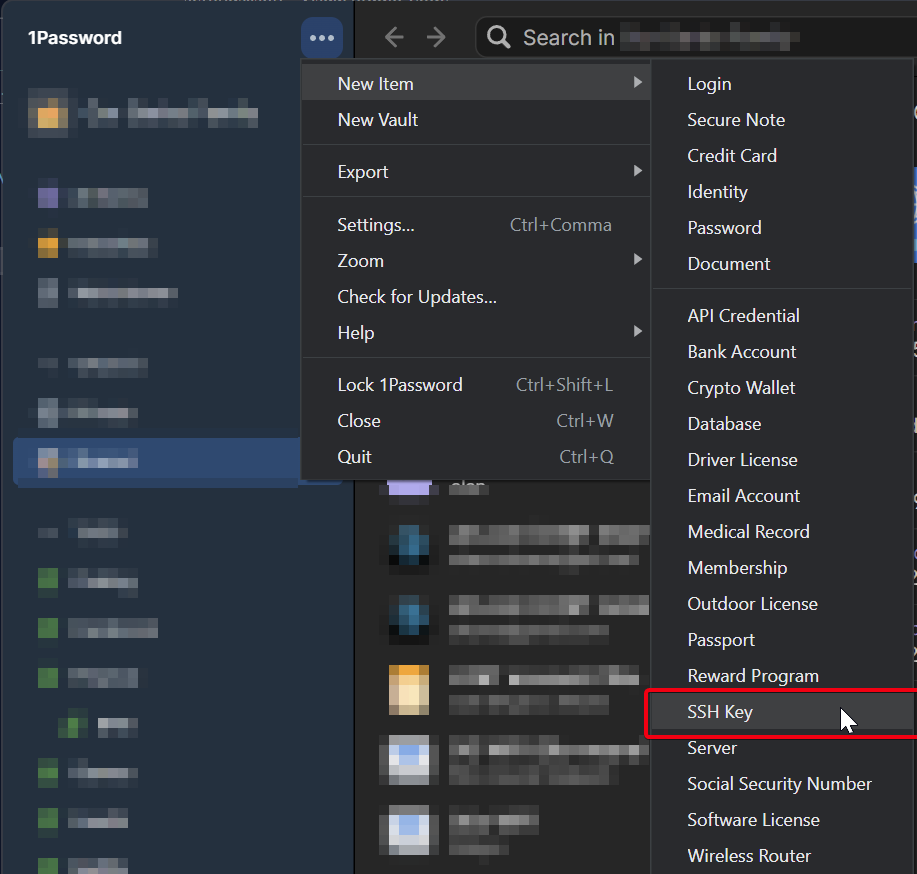Open Settings from the menu

point(376,225)
